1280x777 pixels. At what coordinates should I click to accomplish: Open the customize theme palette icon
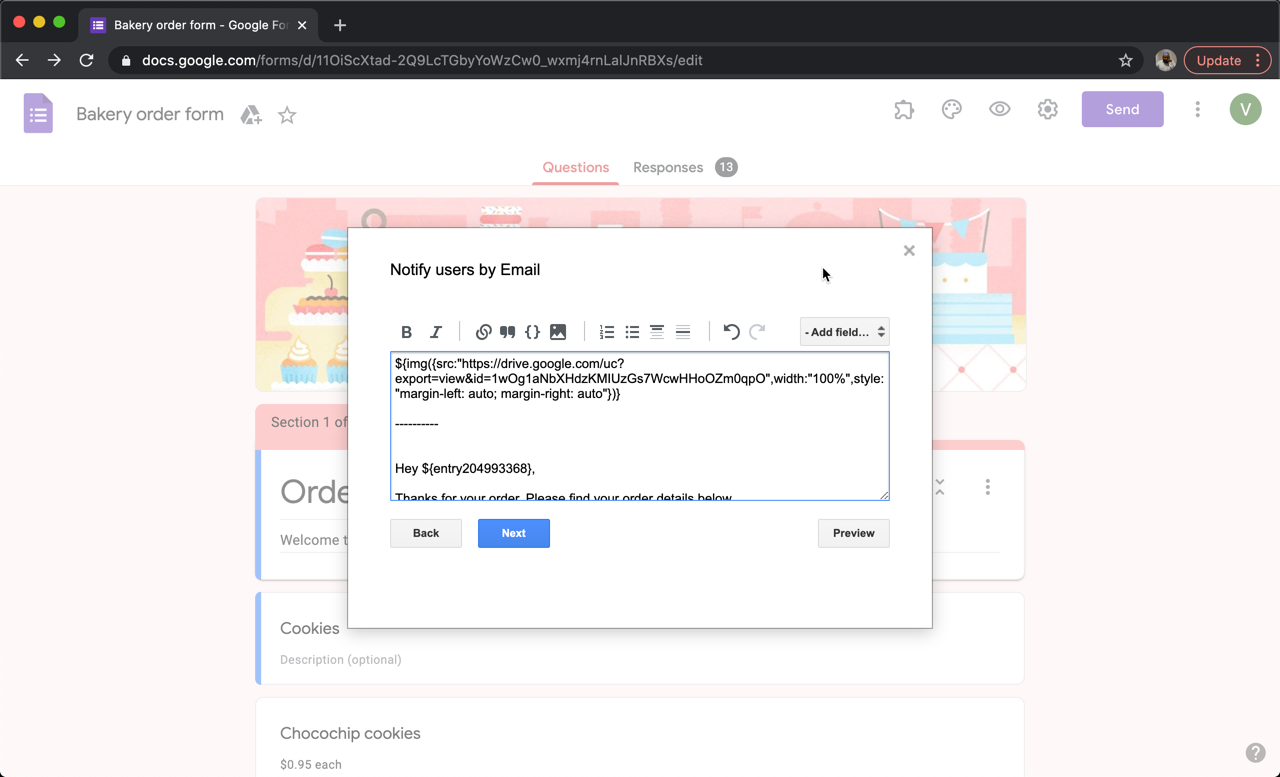click(x=951, y=109)
